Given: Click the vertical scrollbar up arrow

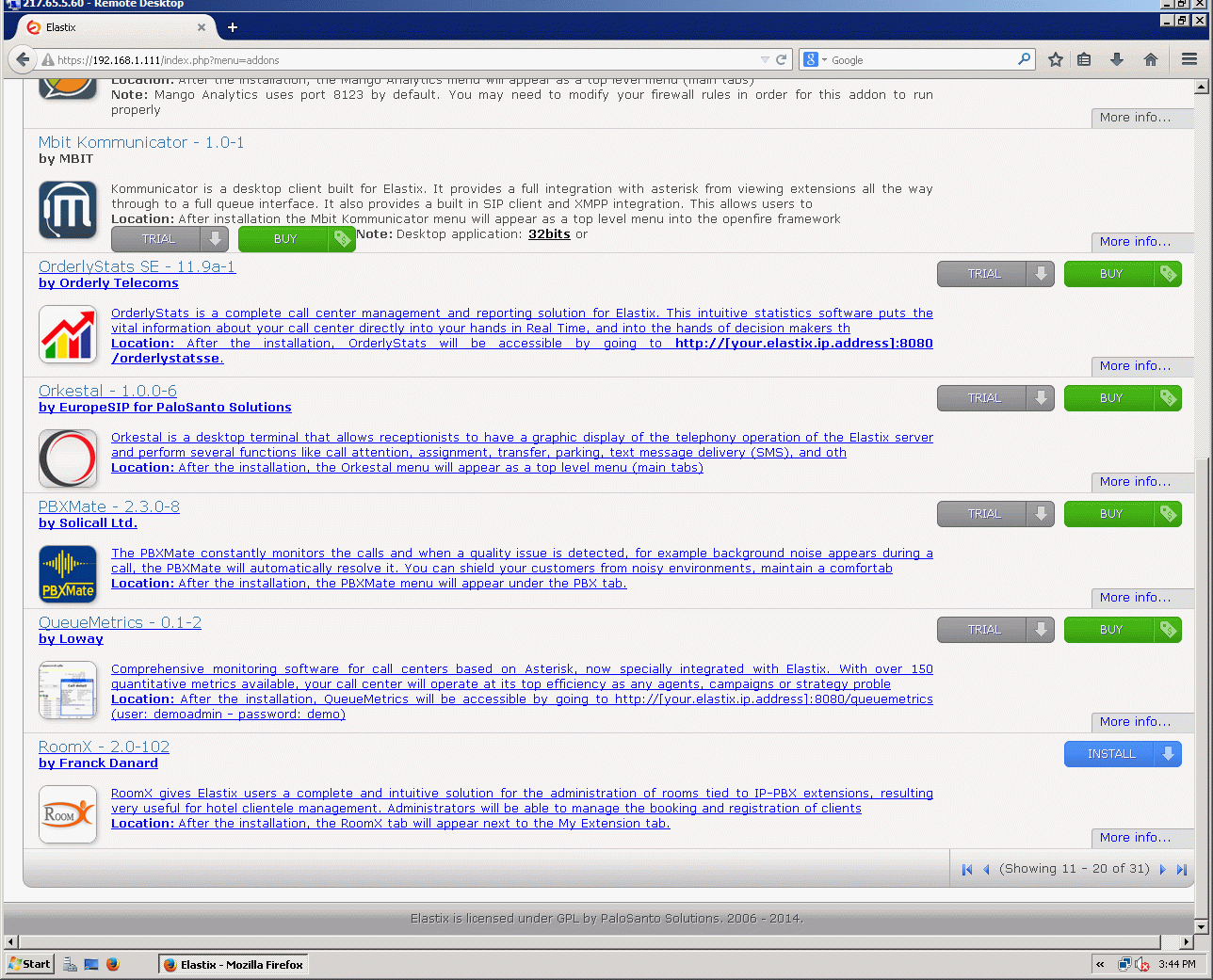Looking at the screenshot, I should point(1201,88).
